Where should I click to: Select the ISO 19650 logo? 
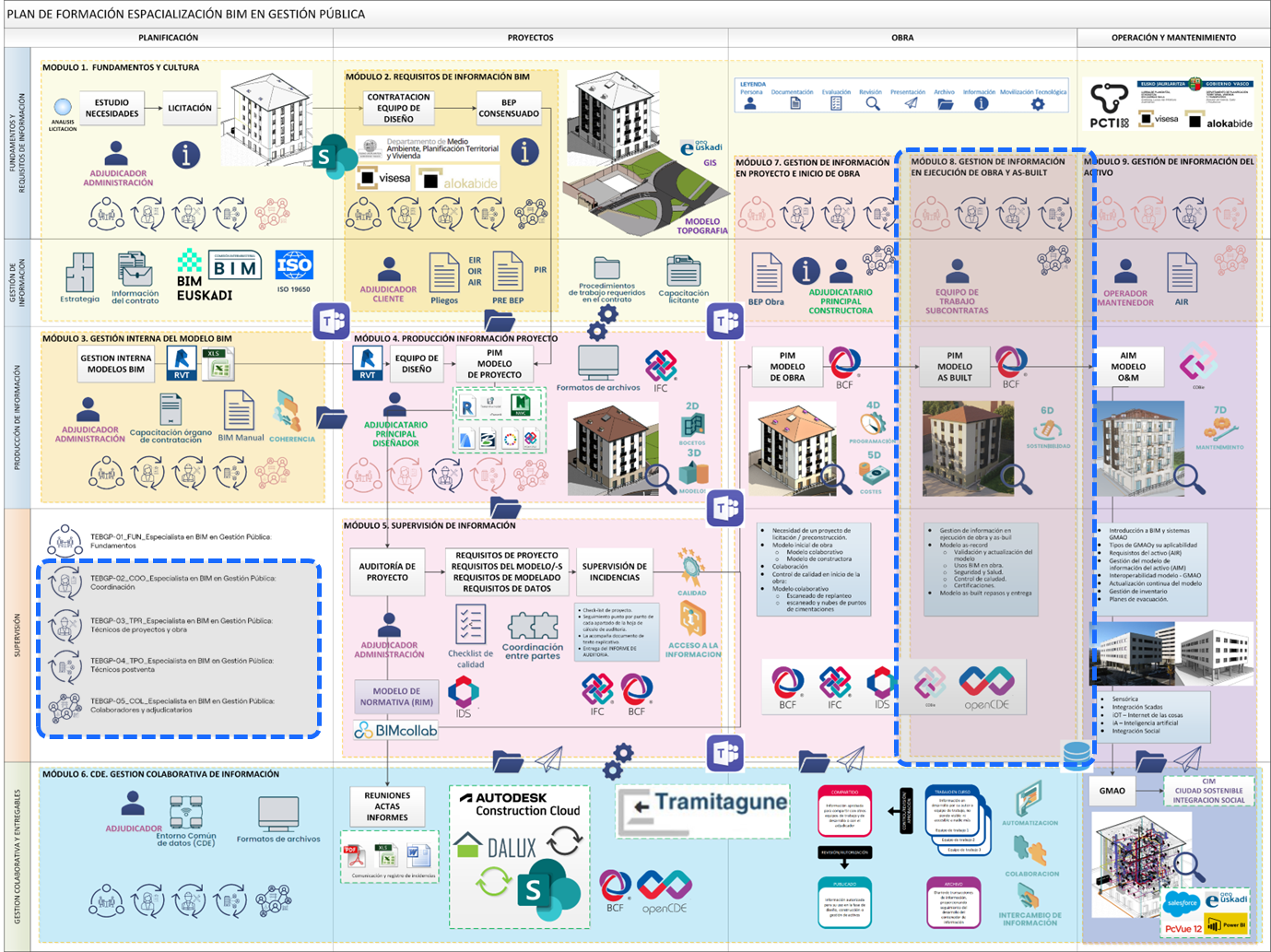pos(294,266)
